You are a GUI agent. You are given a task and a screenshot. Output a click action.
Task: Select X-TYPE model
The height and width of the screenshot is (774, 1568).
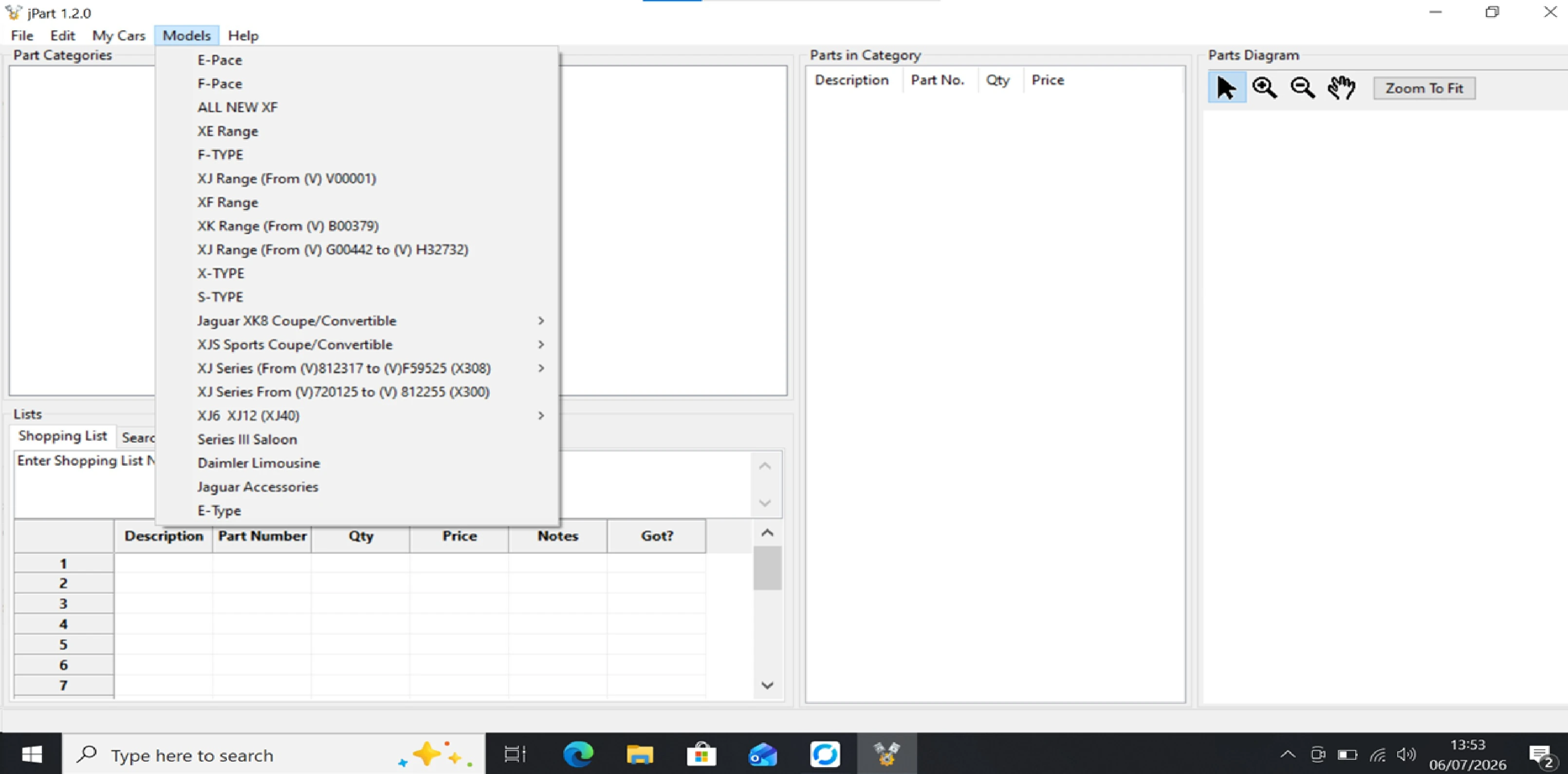pyautogui.click(x=357, y=273)
